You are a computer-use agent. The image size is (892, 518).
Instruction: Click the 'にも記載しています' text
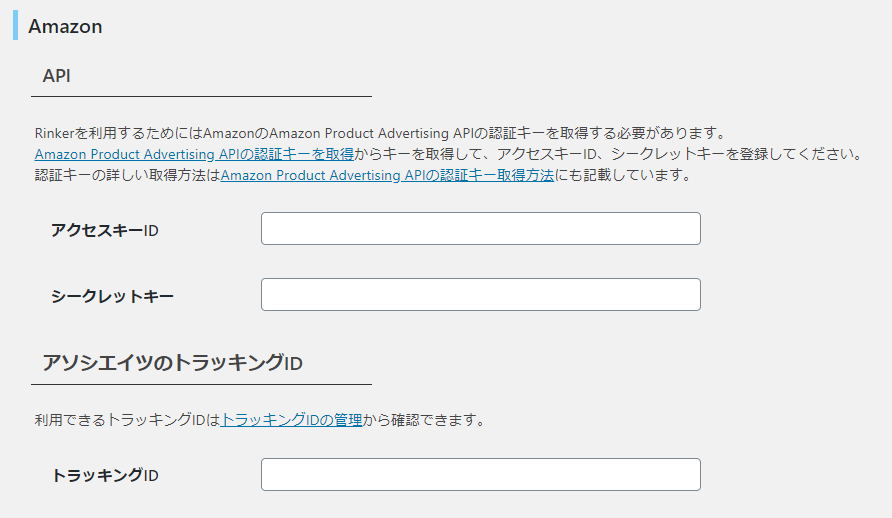(623, 175)
